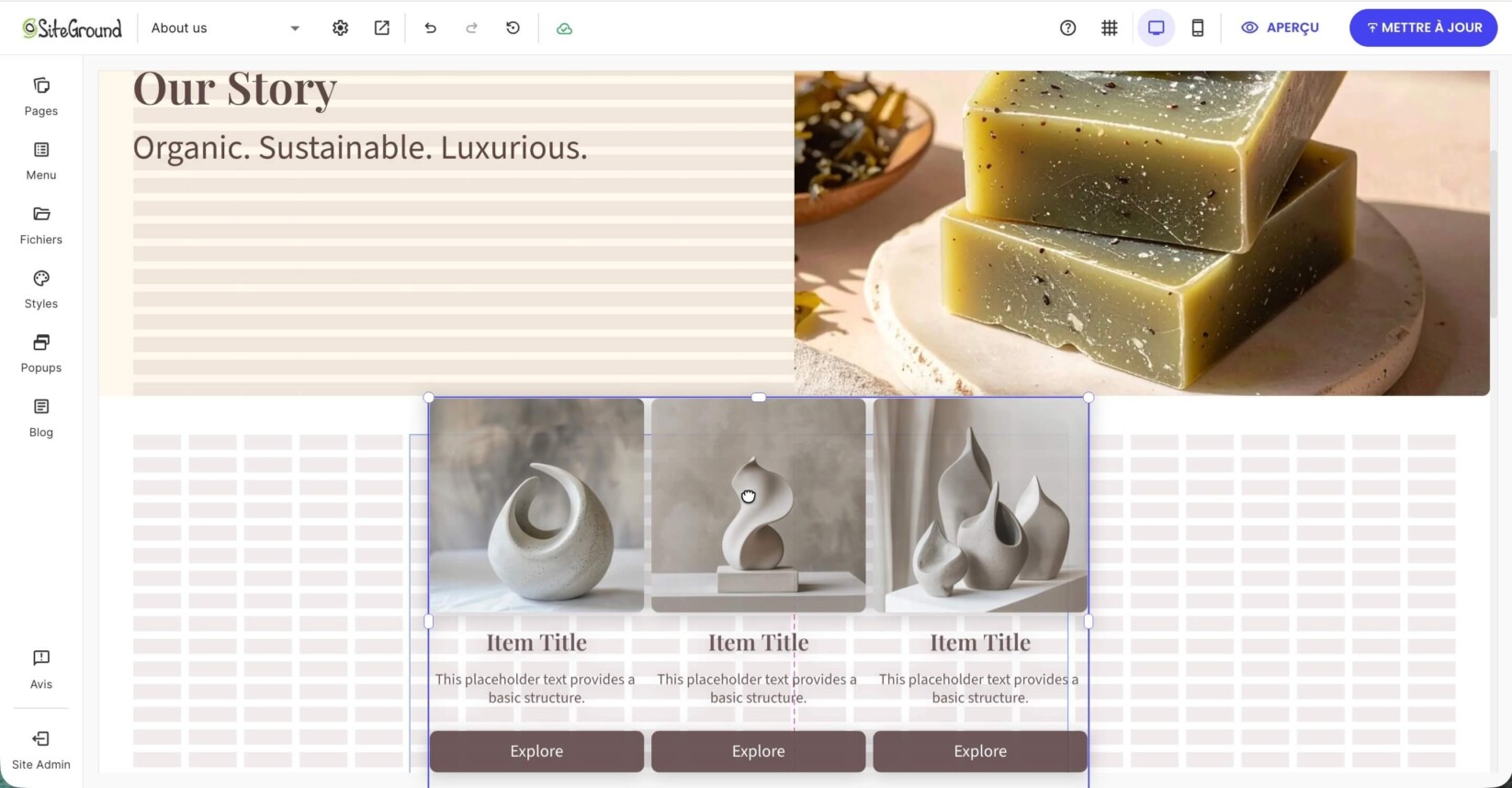Click the first Explore button
Viewport: 1512px width, 788px height.
coord(536,751)
